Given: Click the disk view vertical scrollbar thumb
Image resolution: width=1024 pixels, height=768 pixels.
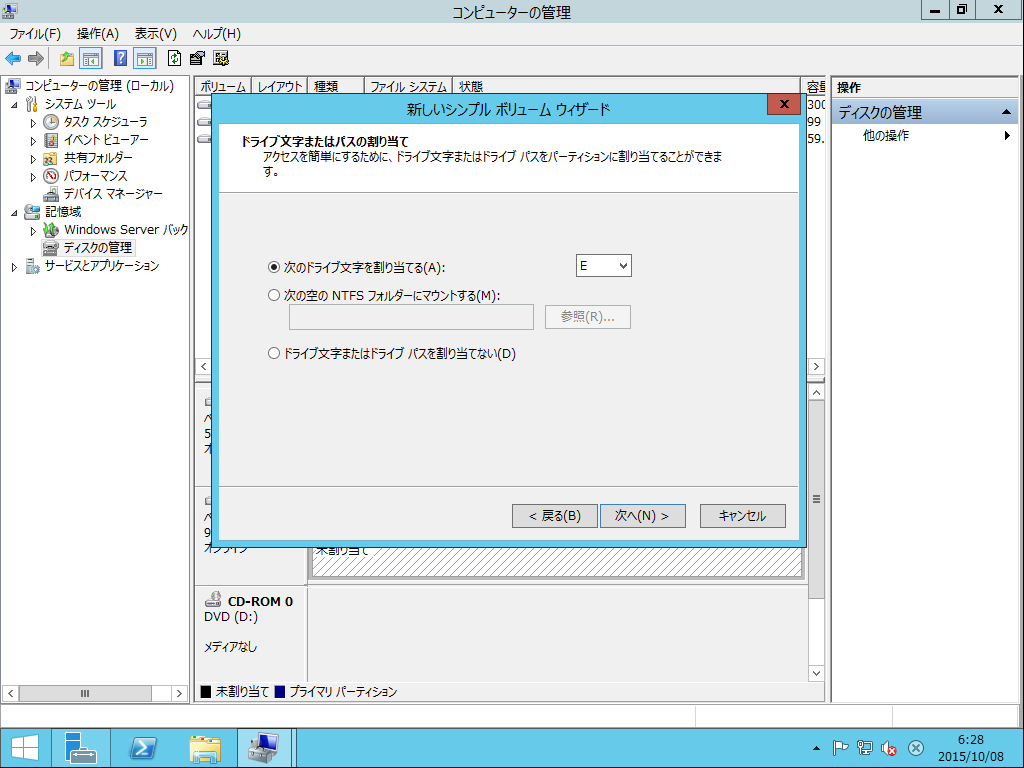Looking at the screenshot, I should point(816,499).
